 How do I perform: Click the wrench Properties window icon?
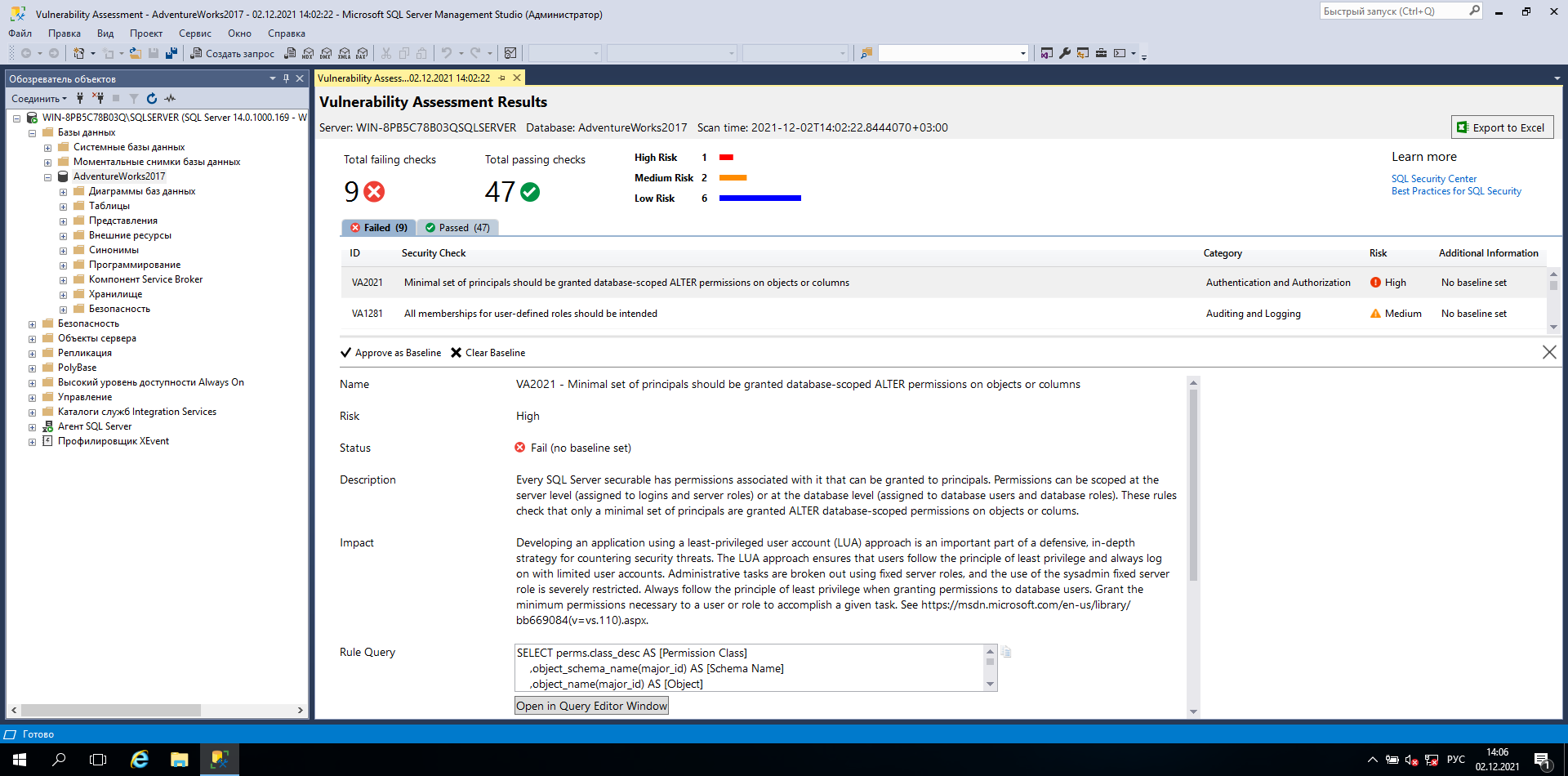point(1065,53)
